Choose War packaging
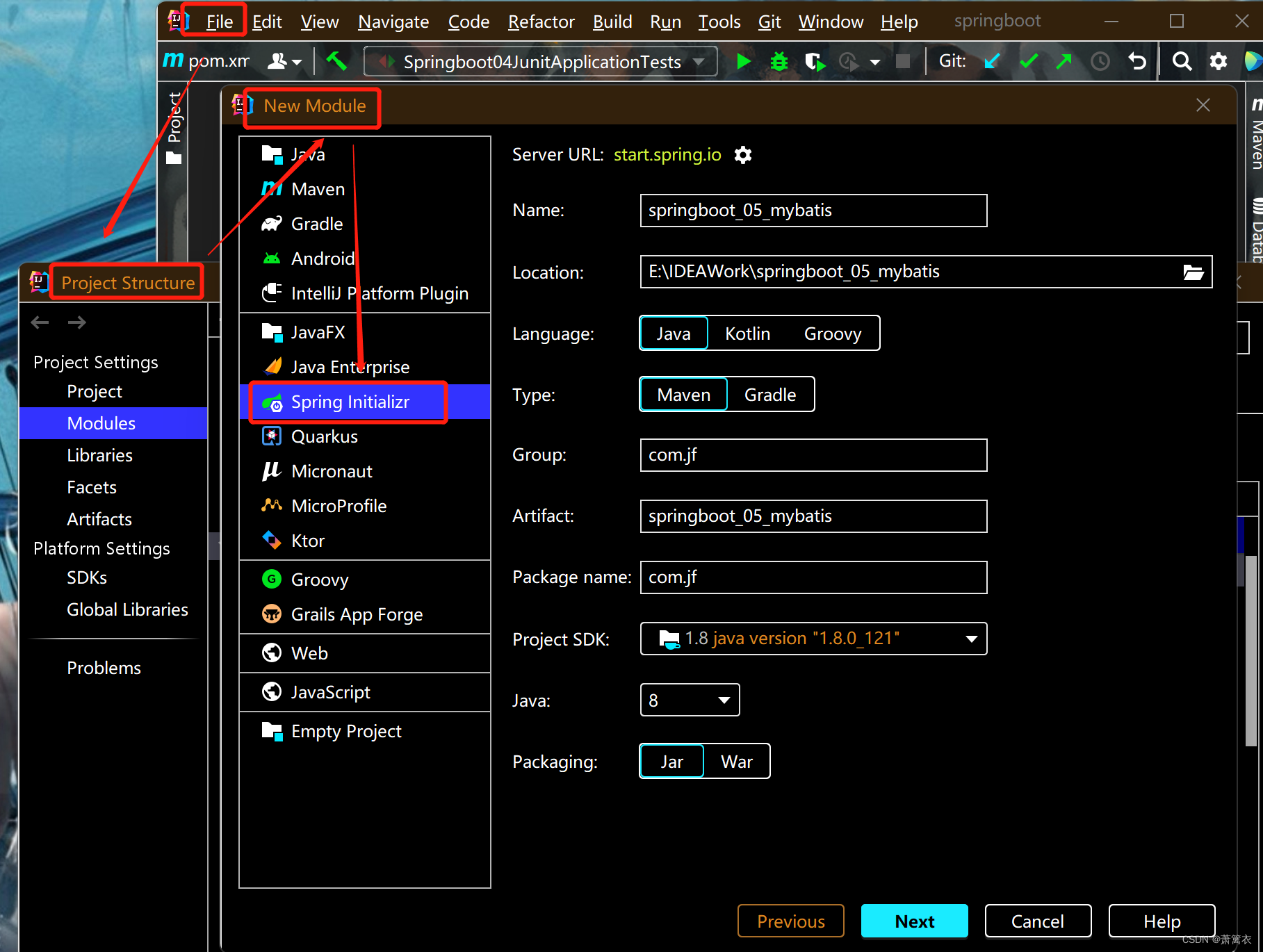The image size is (1263, 952). click(x=736, y=761)
